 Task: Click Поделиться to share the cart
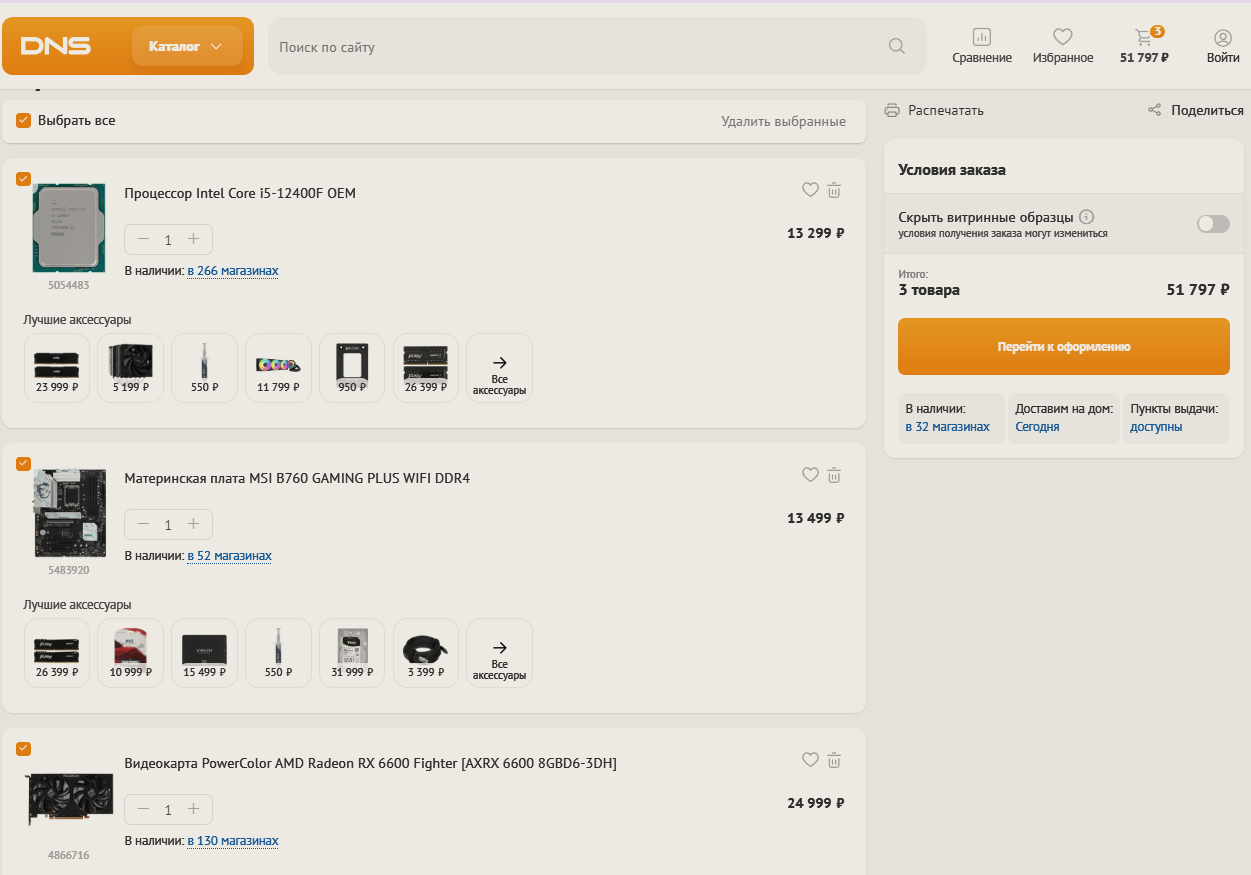1196,111
